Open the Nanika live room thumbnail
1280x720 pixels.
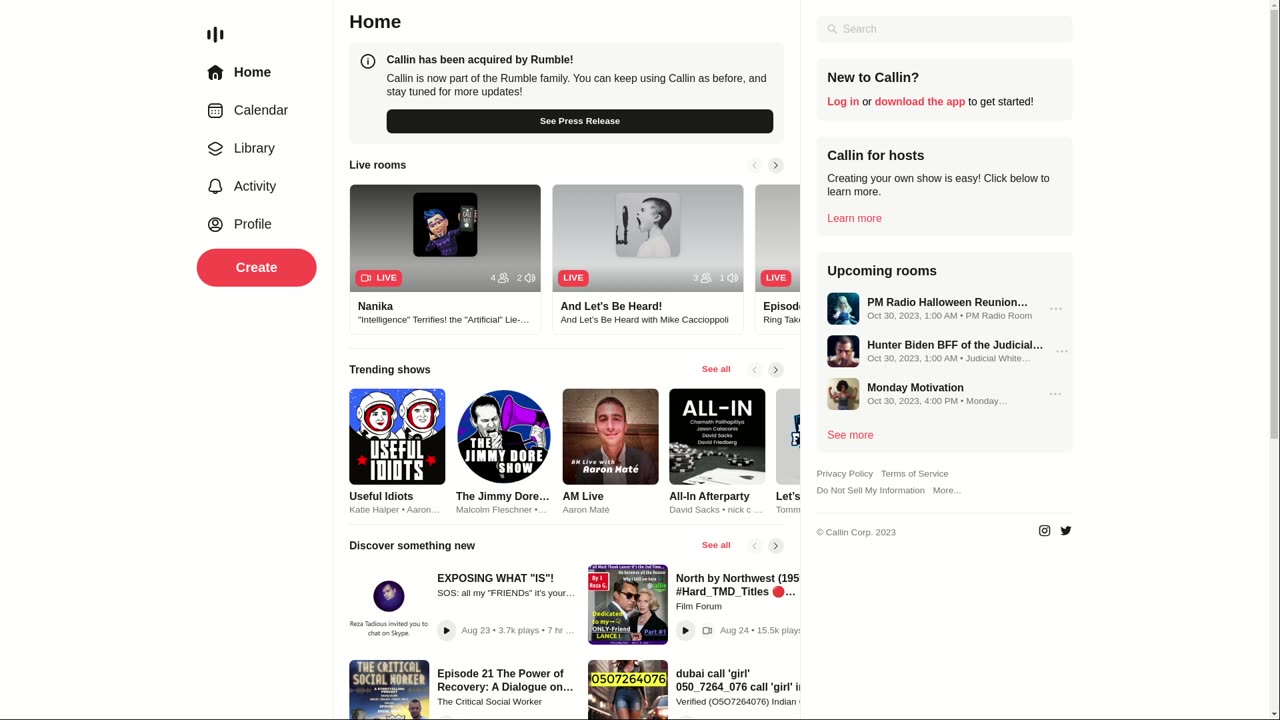tap(445, 238)
